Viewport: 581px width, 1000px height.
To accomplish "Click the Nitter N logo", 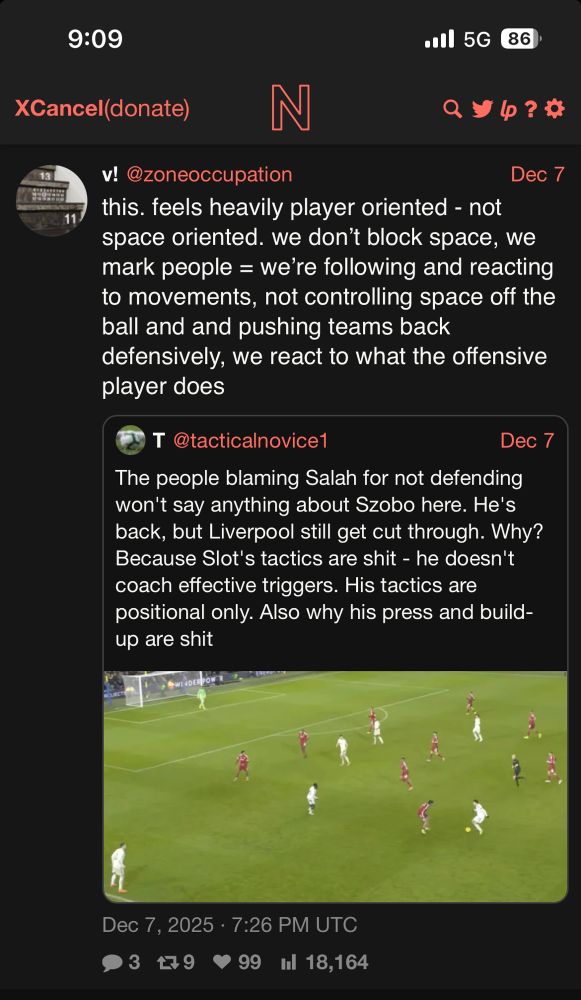I will [x=291, y=108].
